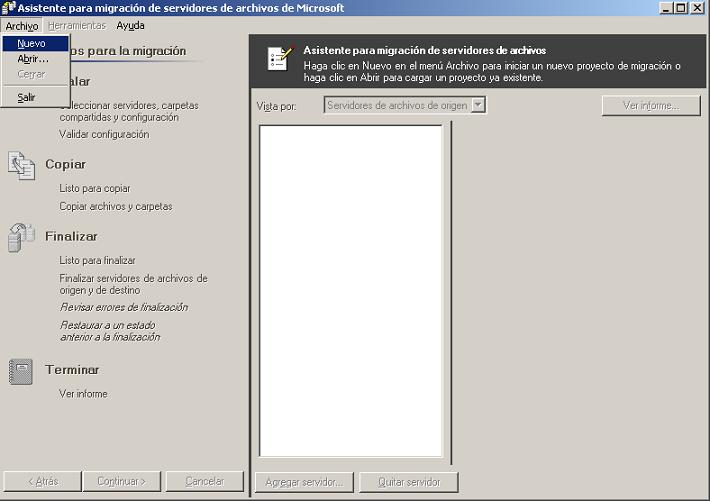This screenshot has height=501, width=710.
Task: Choose Cerrar from the Archivo menu
Action: point(35,74)
